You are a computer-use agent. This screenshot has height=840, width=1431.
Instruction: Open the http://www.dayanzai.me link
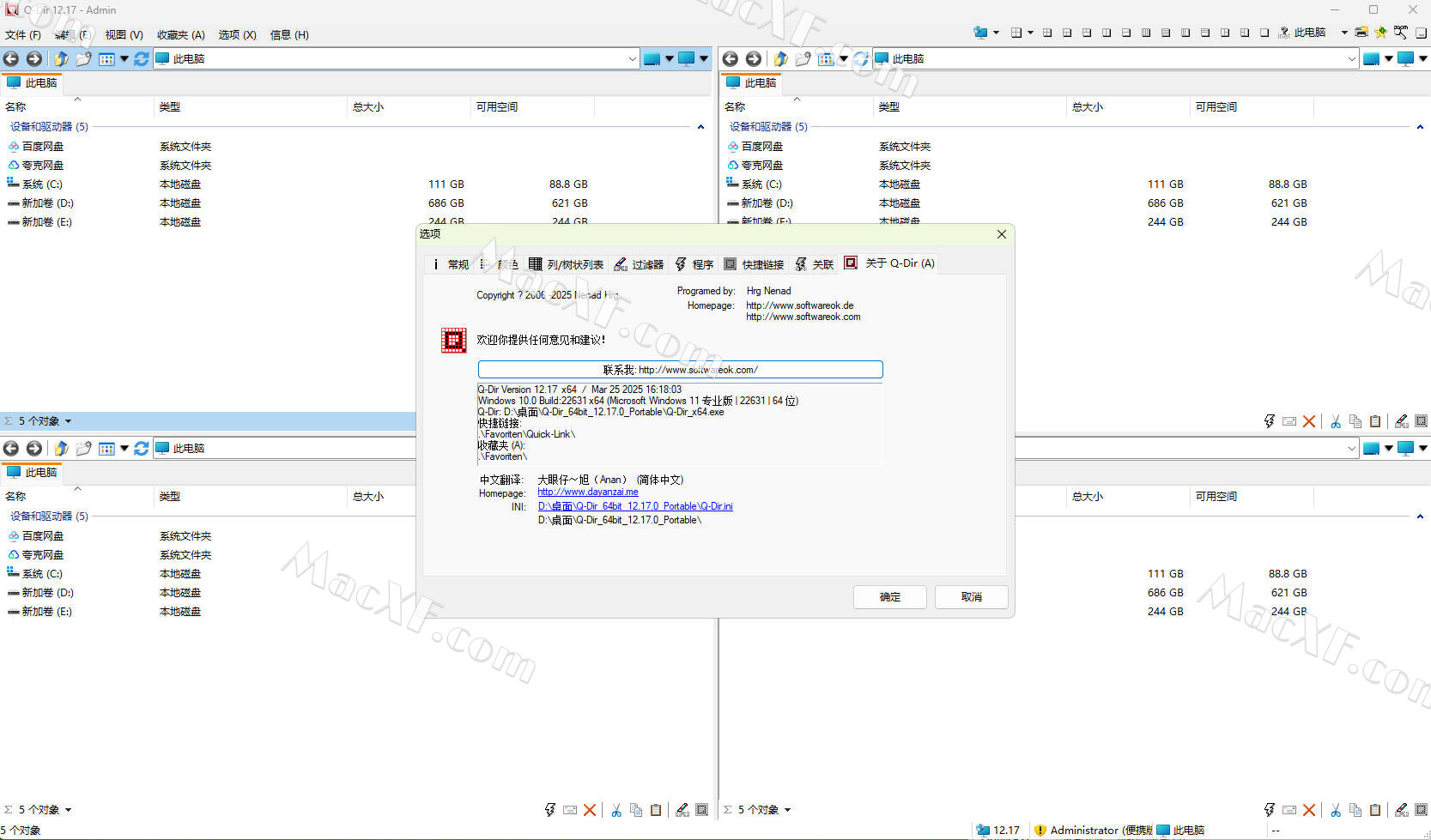pos(588,493)
